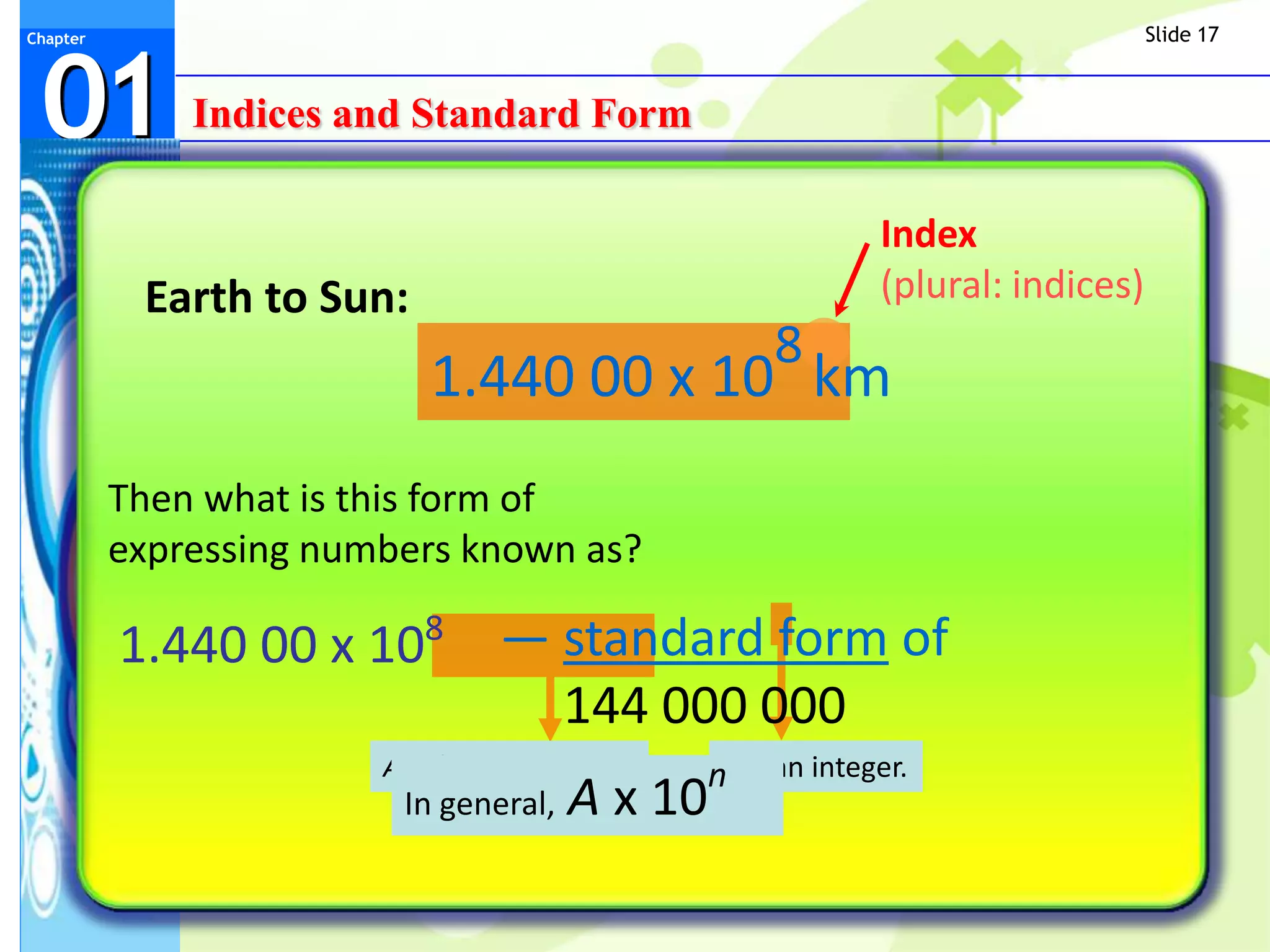The height and width of the screenshot is (952, 1270).
Task: Open the underlined 'standard form' link
Action: pyautogui.click(x=726, y=640)
